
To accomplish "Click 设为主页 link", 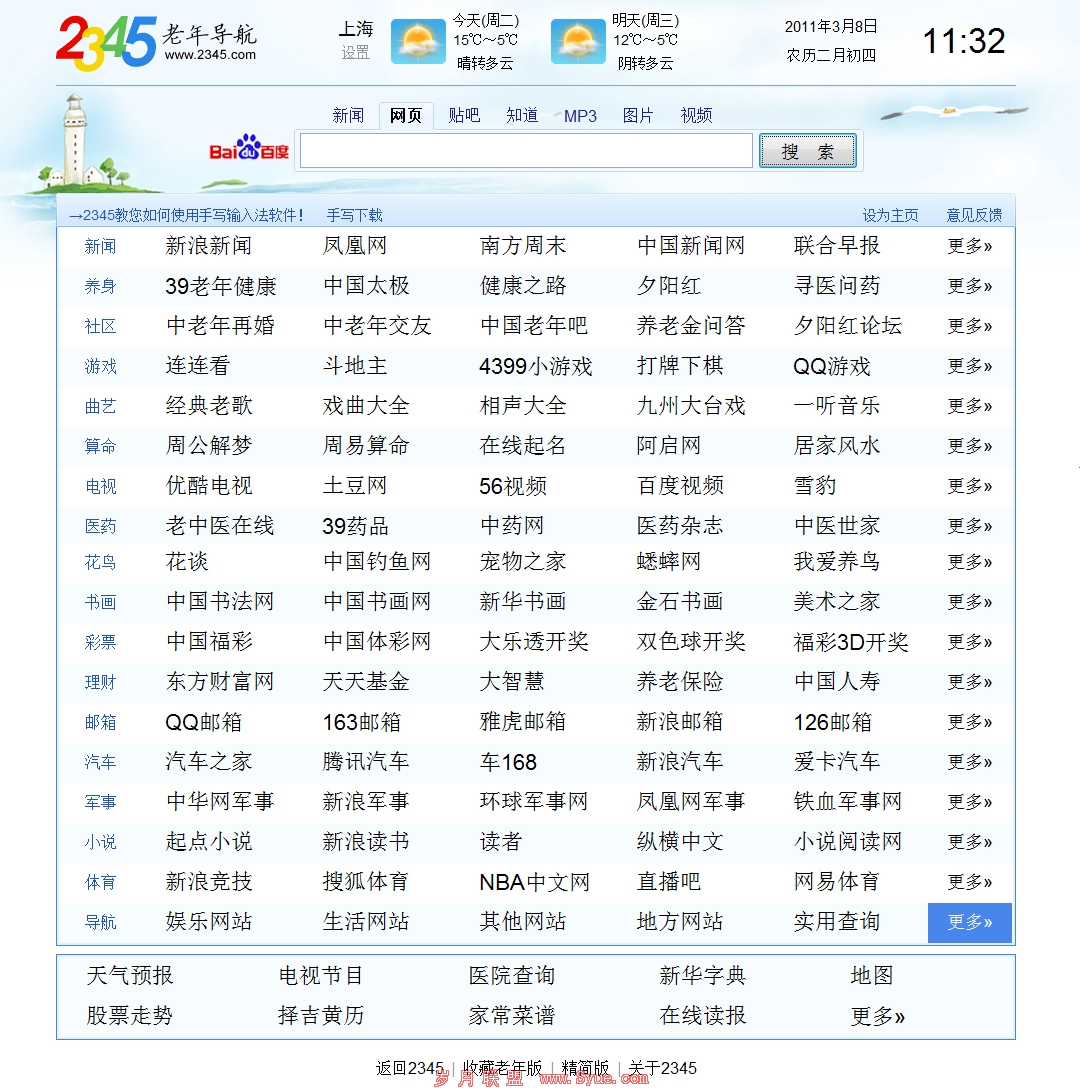I will 890,215.
